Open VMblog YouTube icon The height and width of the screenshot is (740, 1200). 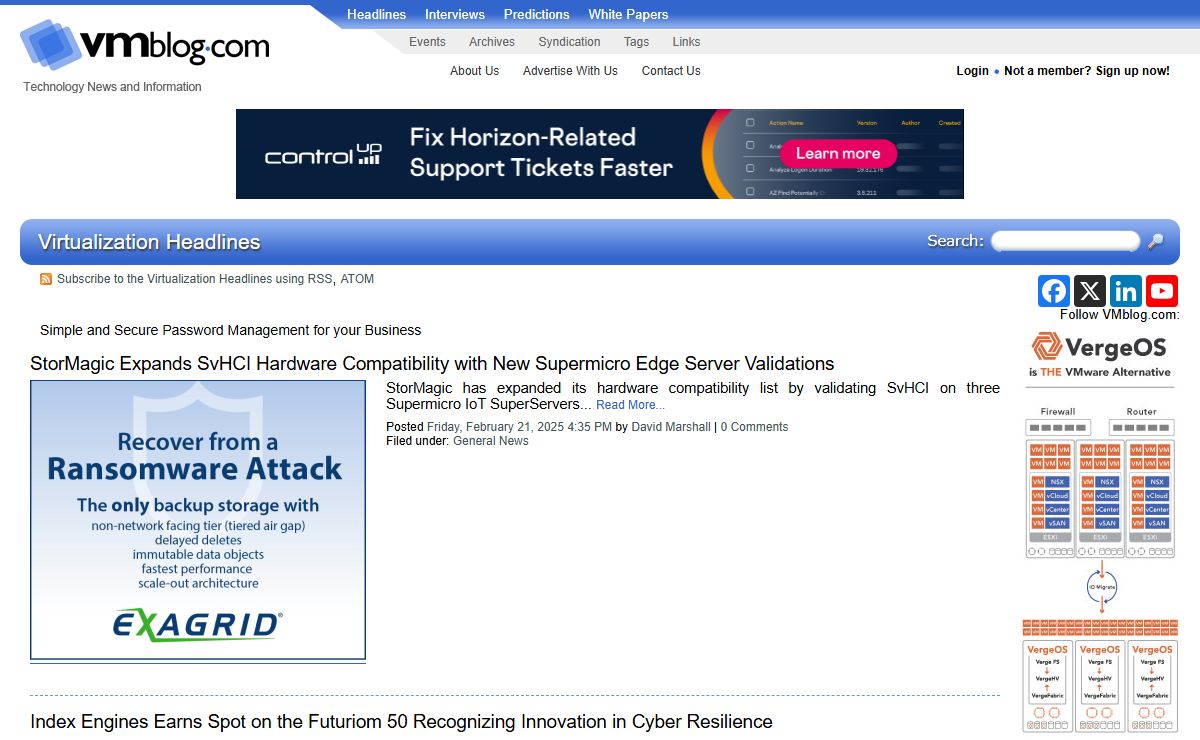(x=1162, y=291)
